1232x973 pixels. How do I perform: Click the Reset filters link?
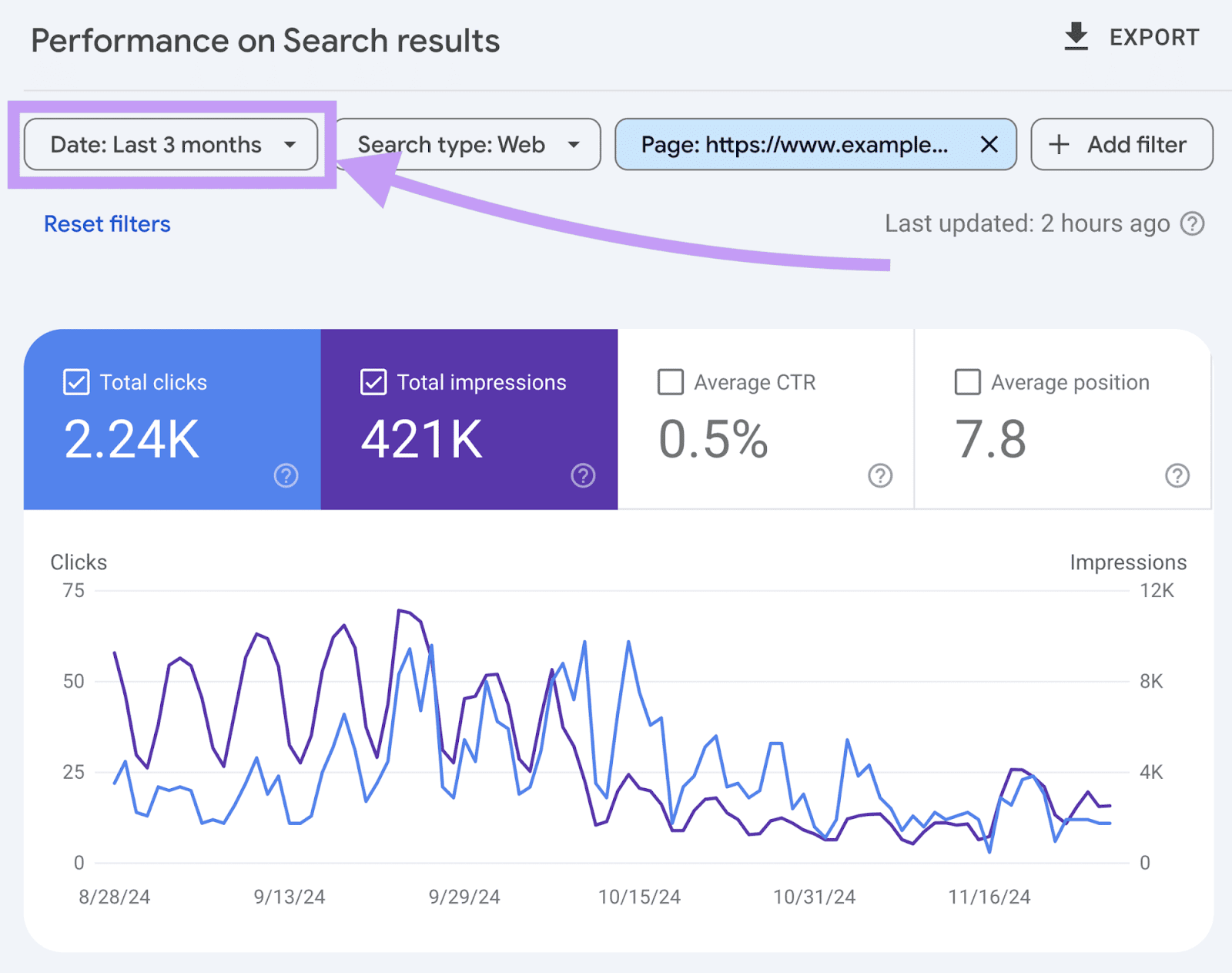[107, 224]
